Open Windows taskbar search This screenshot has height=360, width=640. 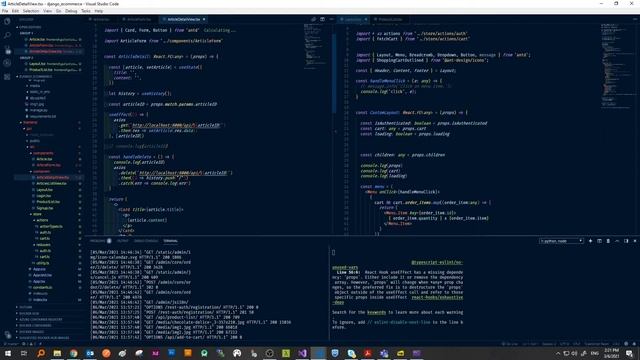coord(41,353)
